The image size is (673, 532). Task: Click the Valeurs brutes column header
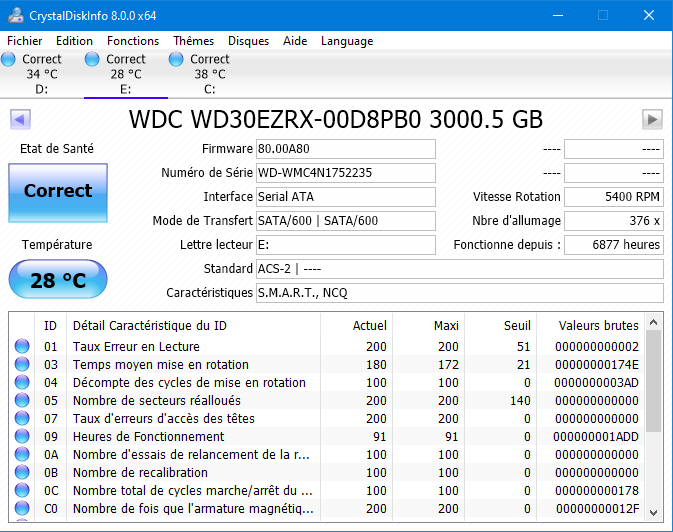coord(591,325)
